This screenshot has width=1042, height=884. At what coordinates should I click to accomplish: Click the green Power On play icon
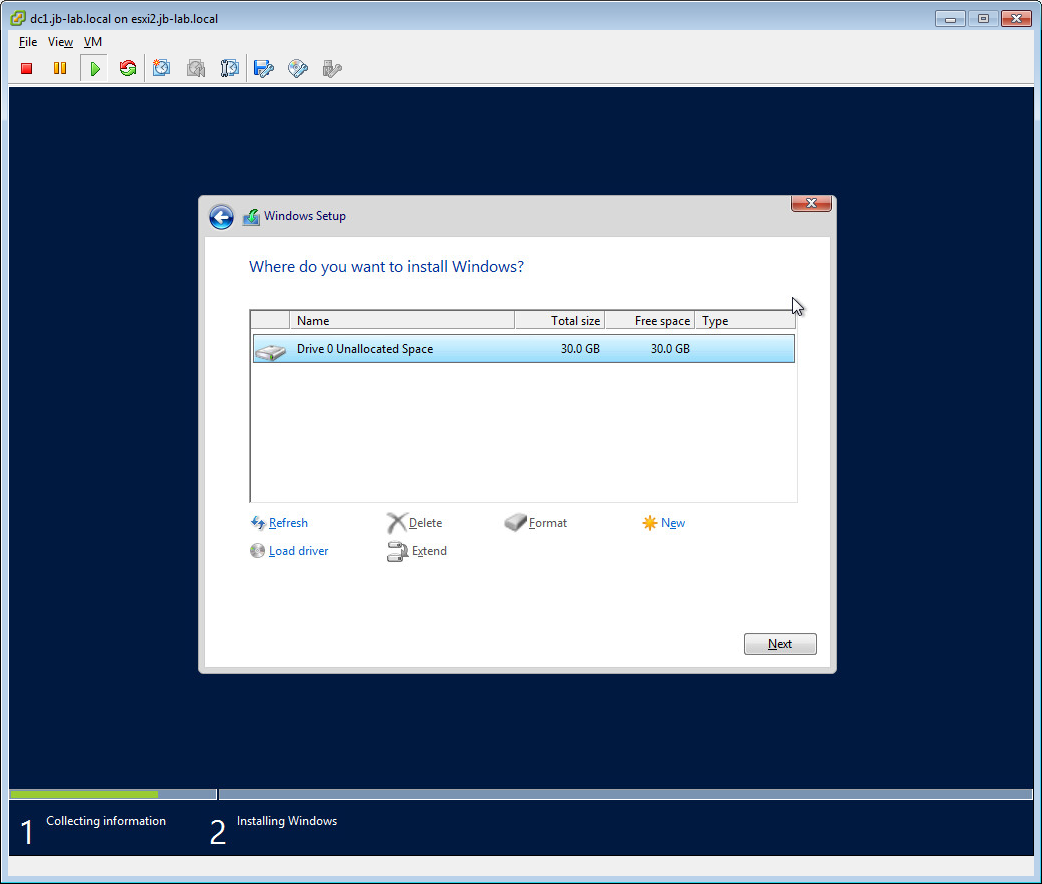pyautogui.click(x=94, y=68)
